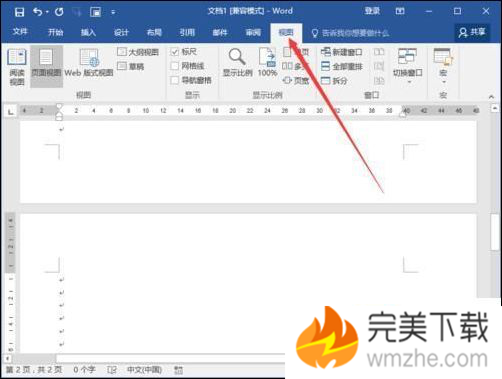Viewport: 502px width, 379px height.
Task: Switch to the 开始 Home tab
Action: (55, 32)
